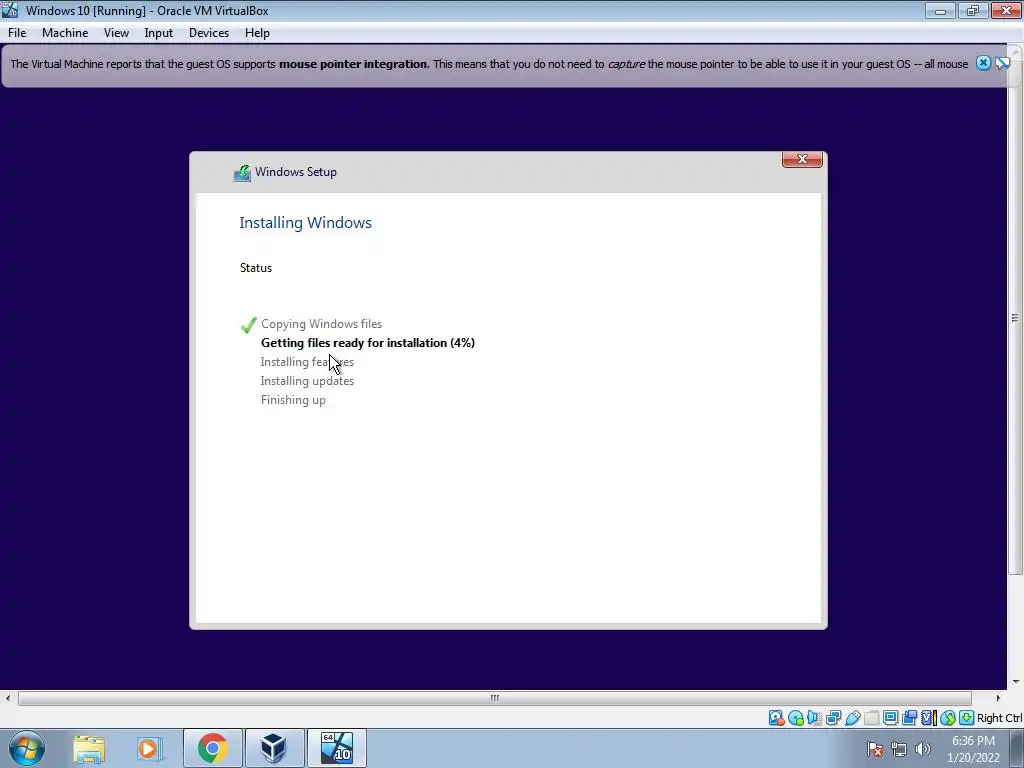Click the shared folders status icon

pyautogui.click(x=871, y=718)
